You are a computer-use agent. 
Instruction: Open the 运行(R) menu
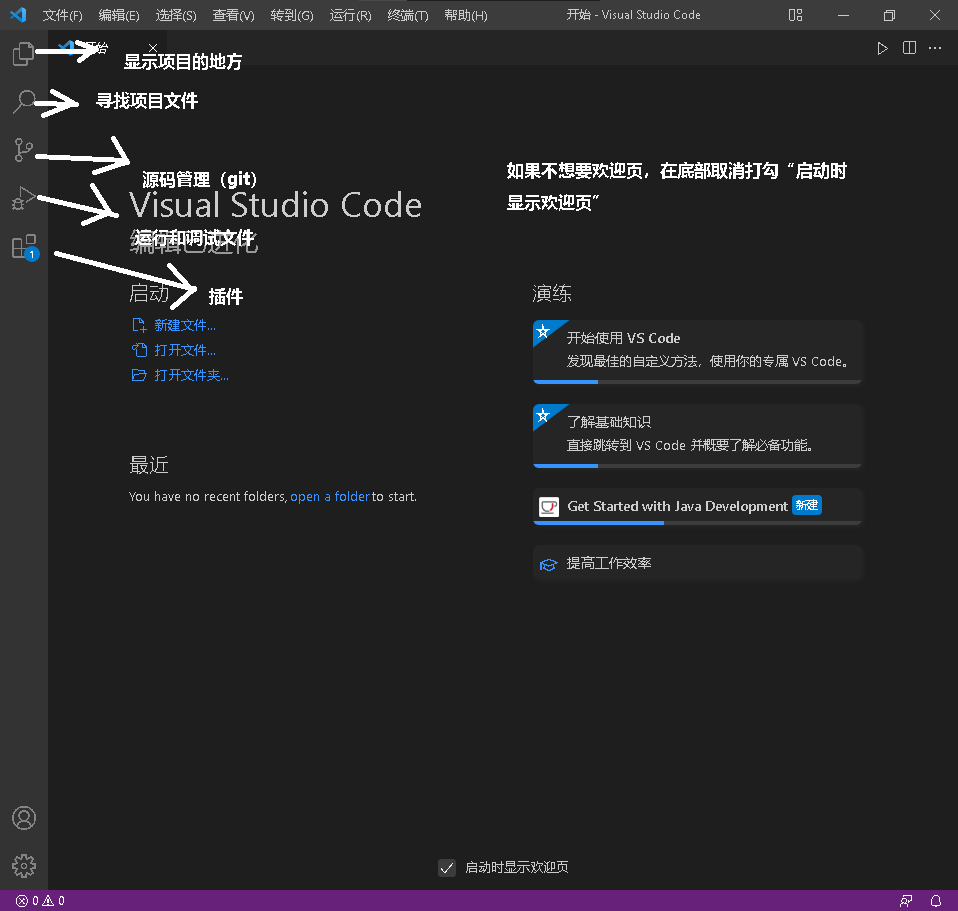pos(350,15)
